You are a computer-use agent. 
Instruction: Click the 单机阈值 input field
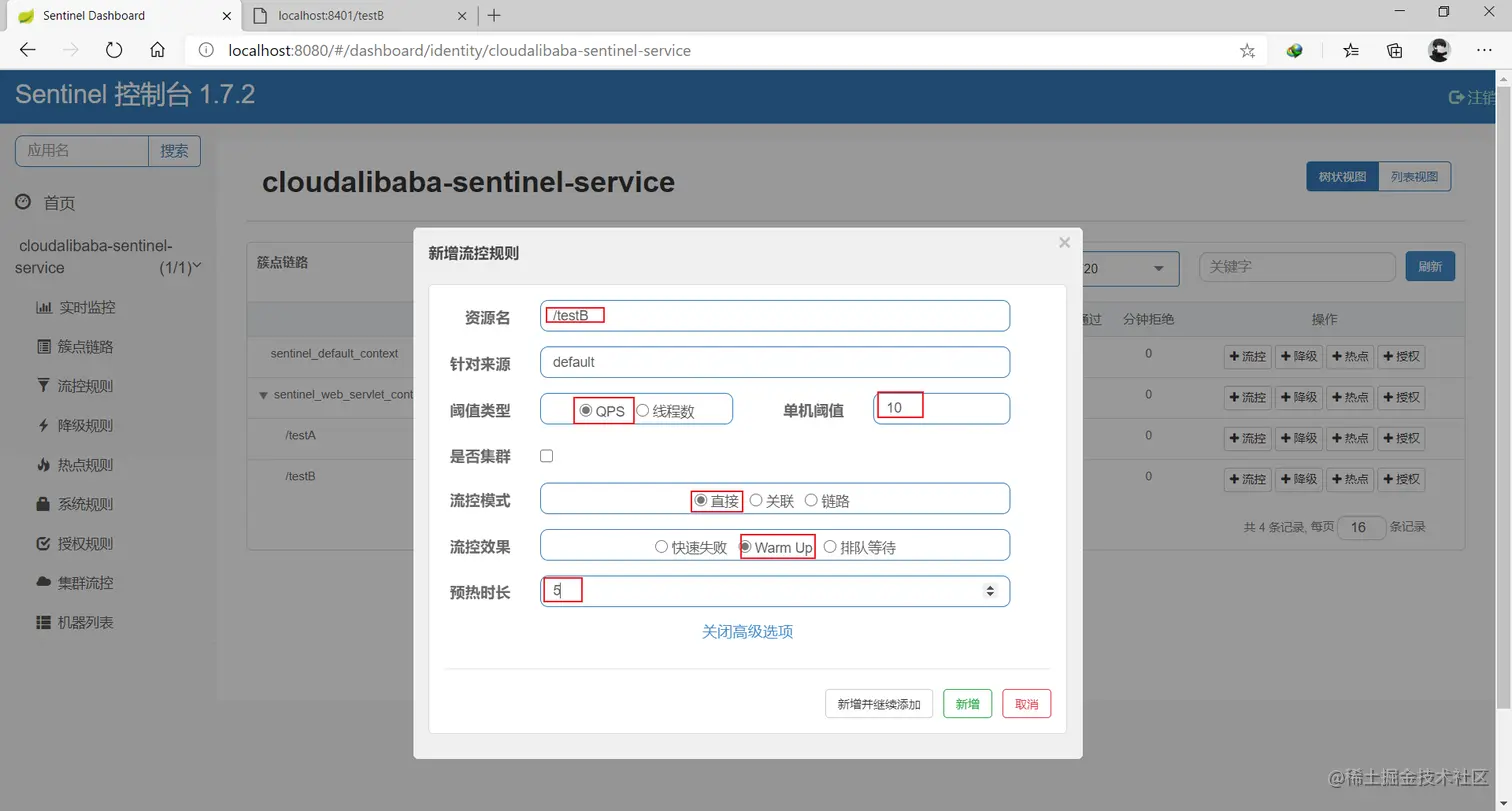(941, 408)
